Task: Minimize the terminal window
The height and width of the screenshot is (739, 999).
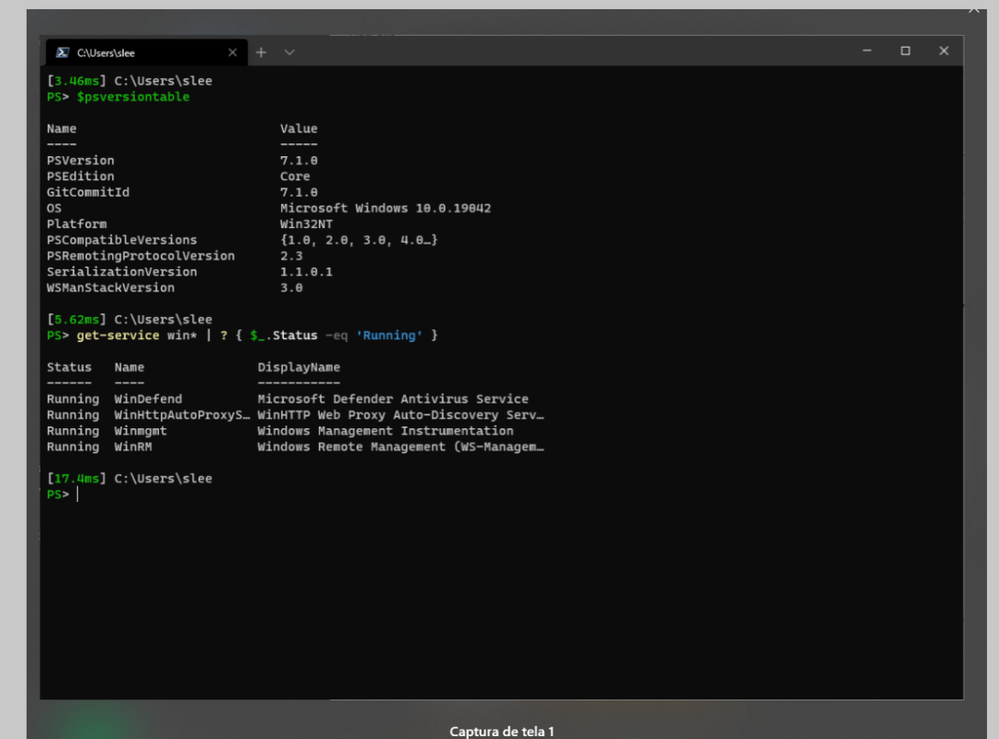Action: pyautogui.click(x=867, y=50)
